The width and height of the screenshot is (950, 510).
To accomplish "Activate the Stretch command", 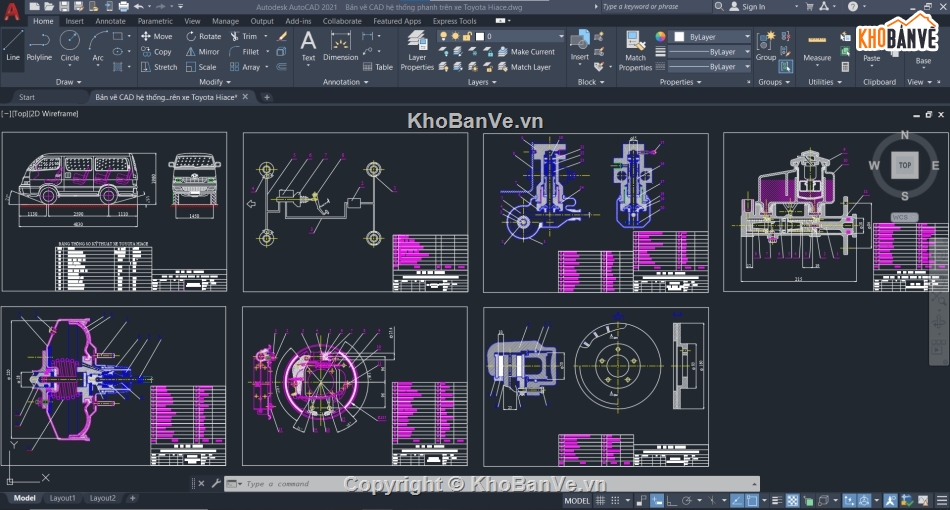I will [x=159, y=67].
